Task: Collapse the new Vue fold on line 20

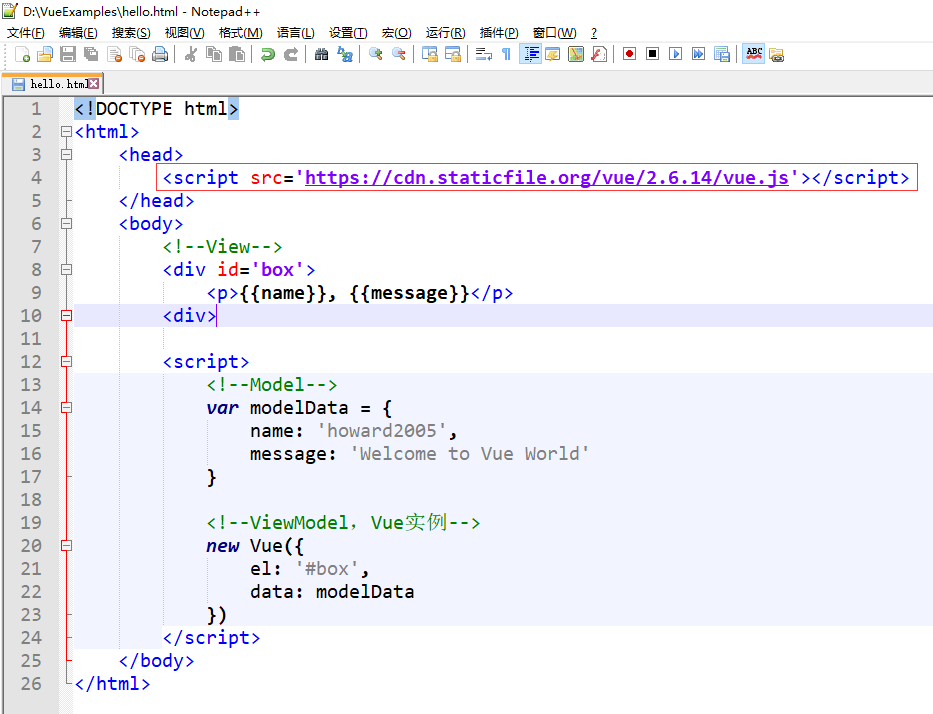Action: pyautogui.click(x=67, y=546)
